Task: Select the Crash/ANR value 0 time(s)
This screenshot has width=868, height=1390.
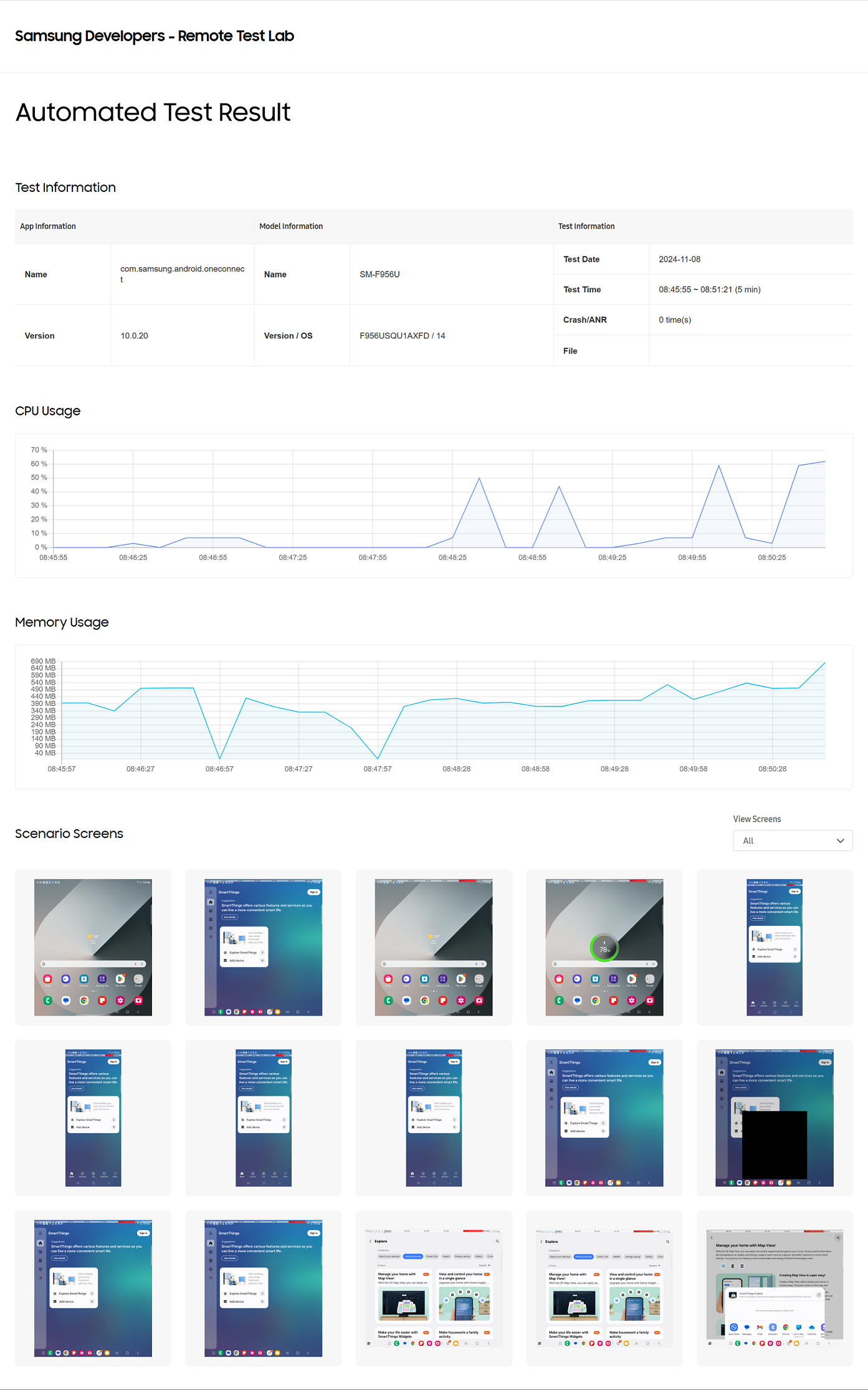Action: click(x=675, y=320)
